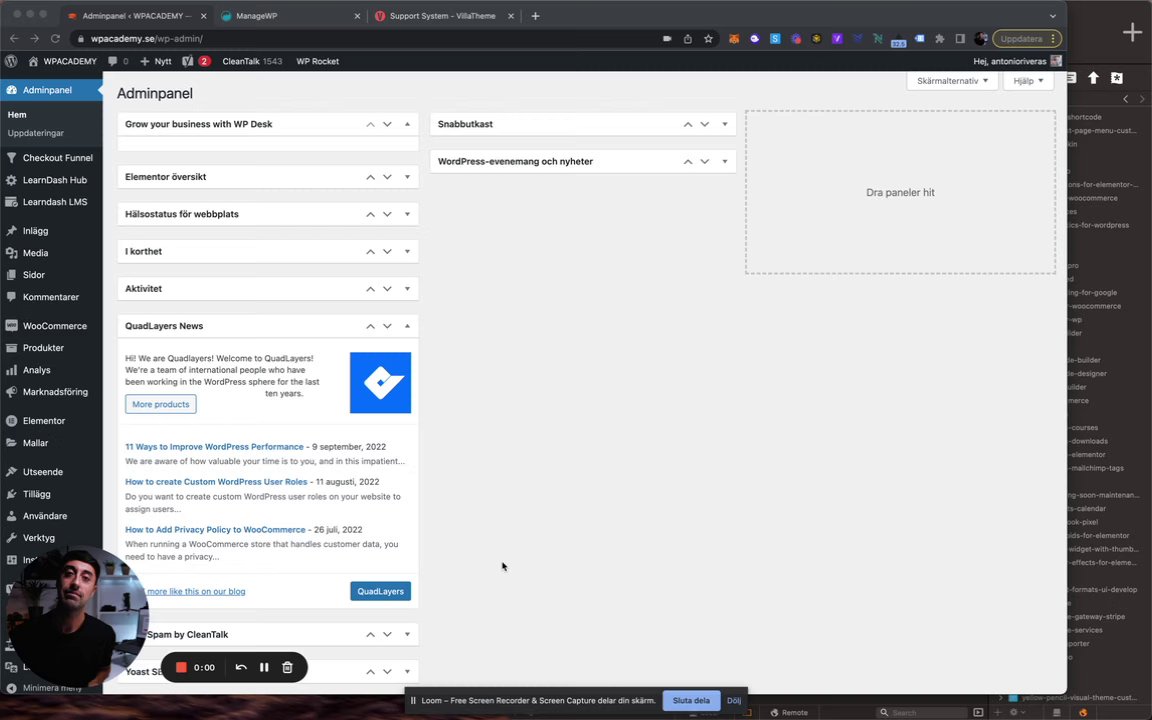Screen dimensions: 1152x720
Task: Open the Hjälp dropdown
Action: click(x=1028, y=81)
